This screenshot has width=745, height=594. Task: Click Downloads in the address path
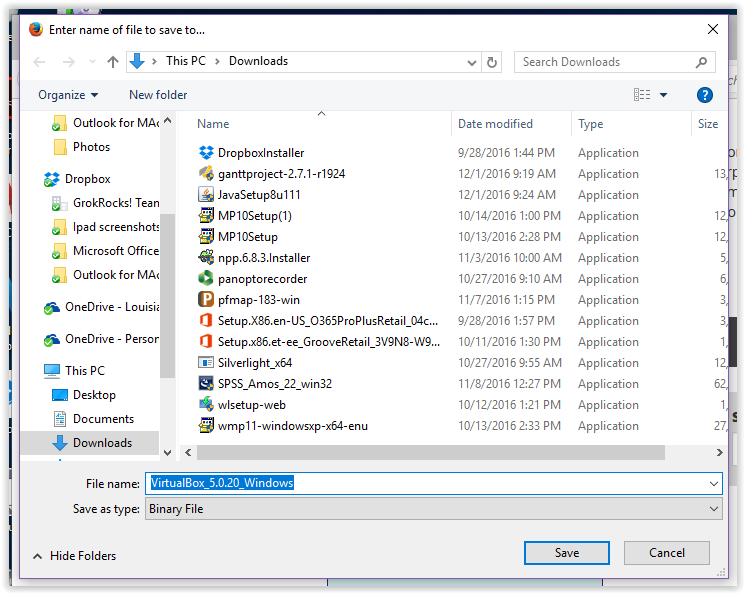click(258, 61)
